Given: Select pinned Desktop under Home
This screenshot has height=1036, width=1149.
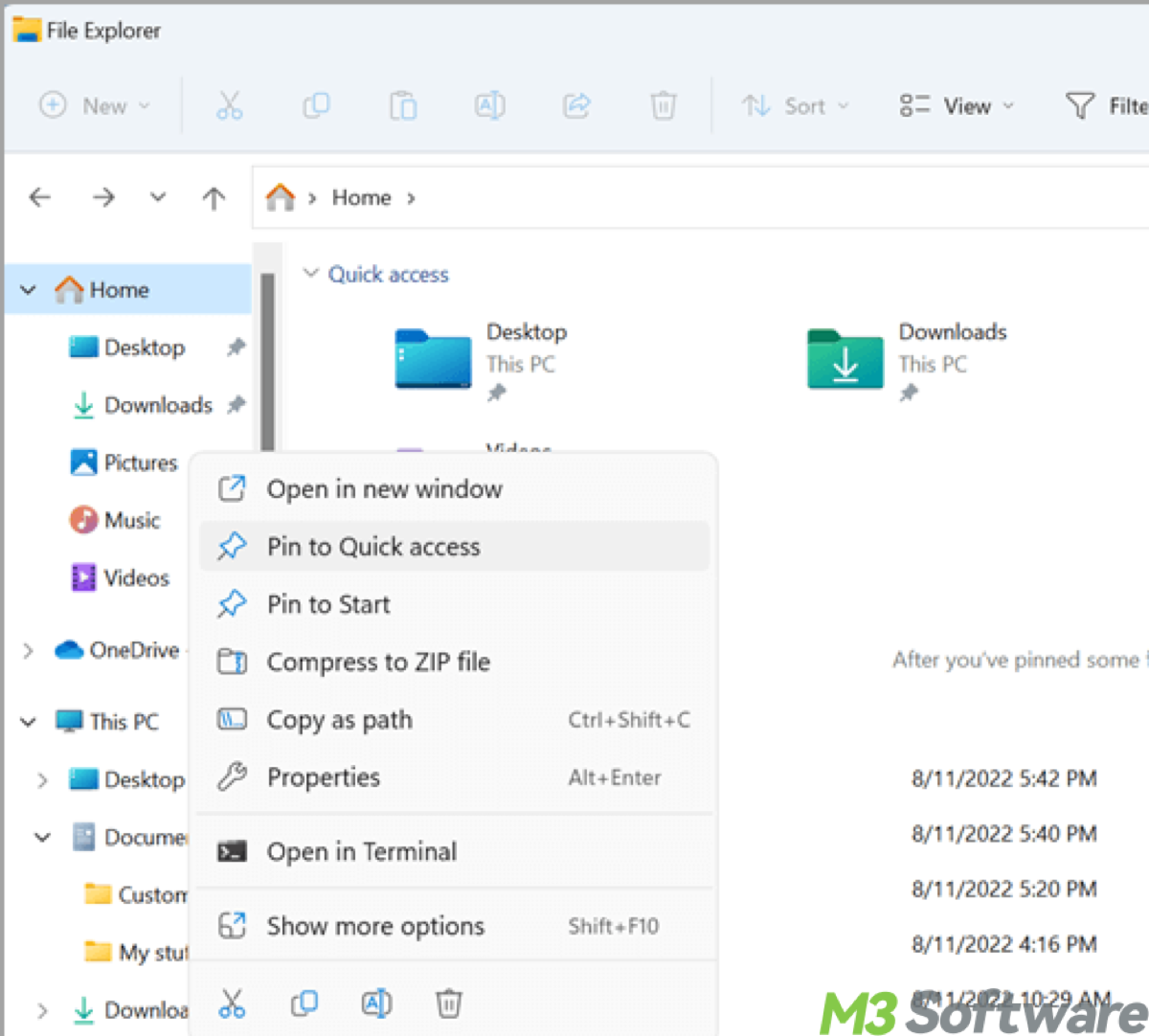Looking at the screenshot, I should [144, 348].
